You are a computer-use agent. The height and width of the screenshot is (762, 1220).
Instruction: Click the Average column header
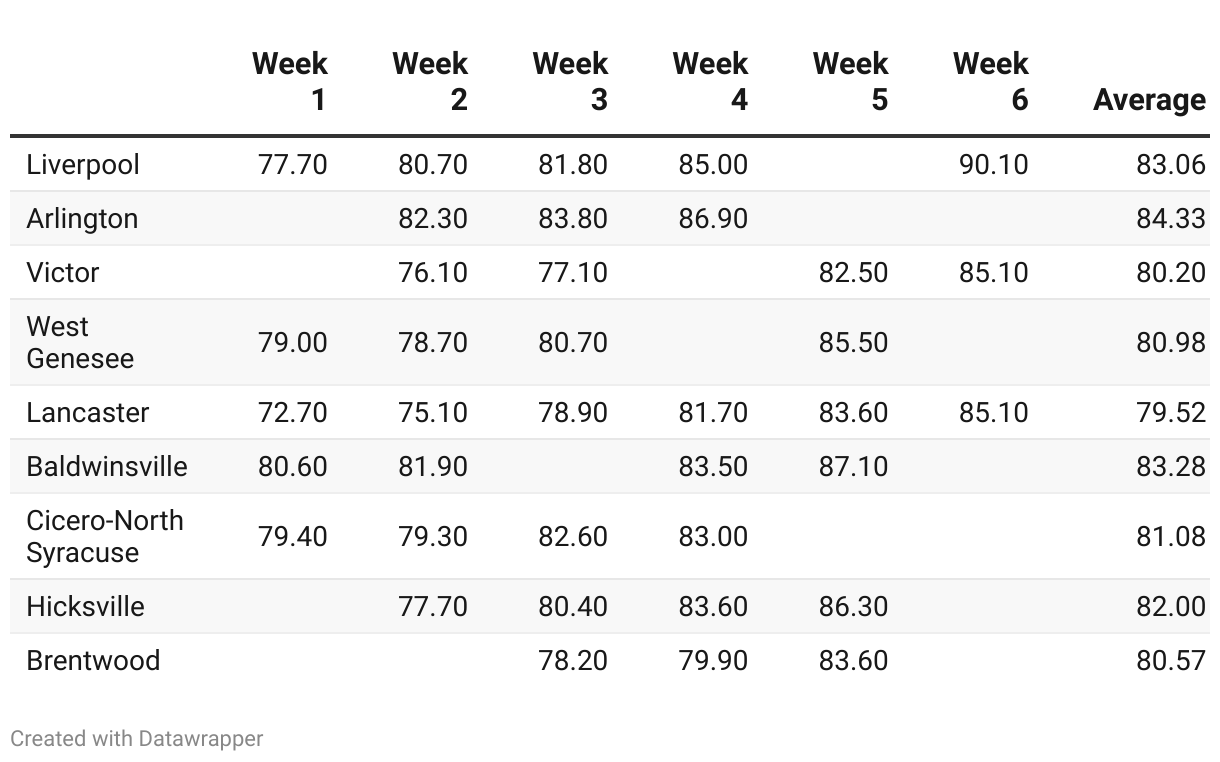point(1149,100)
